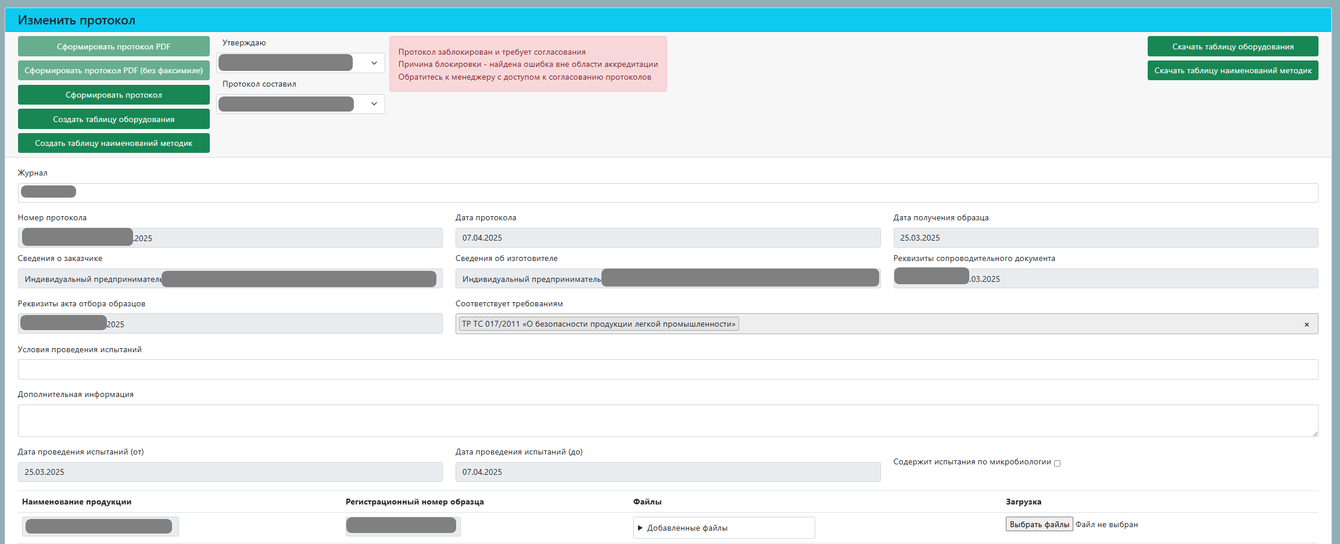This screenshot has height=544, width=1340.
Task: Click the 'Номер протокола' field
Action: coord(230,238)
